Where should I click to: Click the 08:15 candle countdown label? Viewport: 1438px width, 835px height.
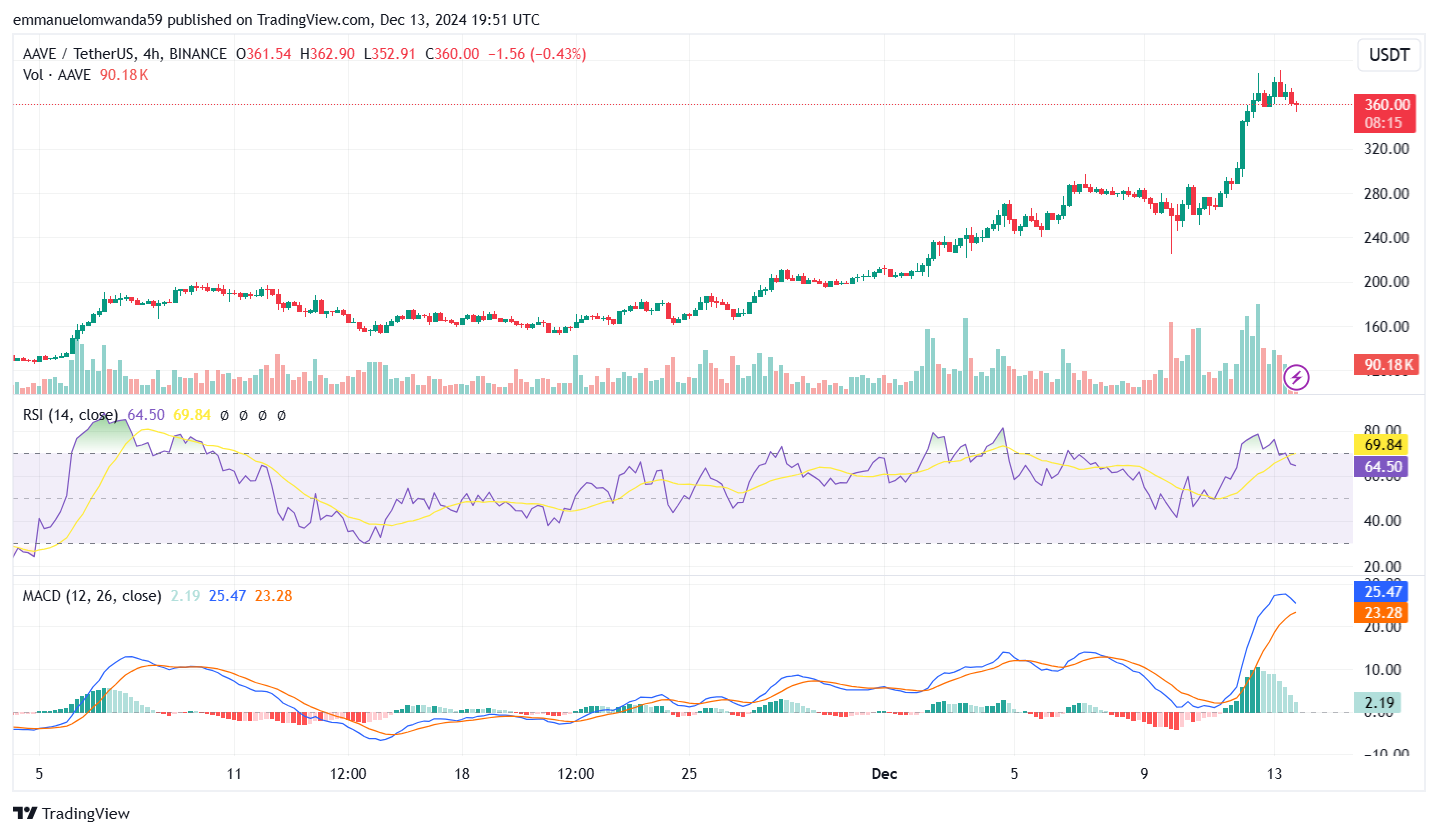click(x=1385, y=122)
